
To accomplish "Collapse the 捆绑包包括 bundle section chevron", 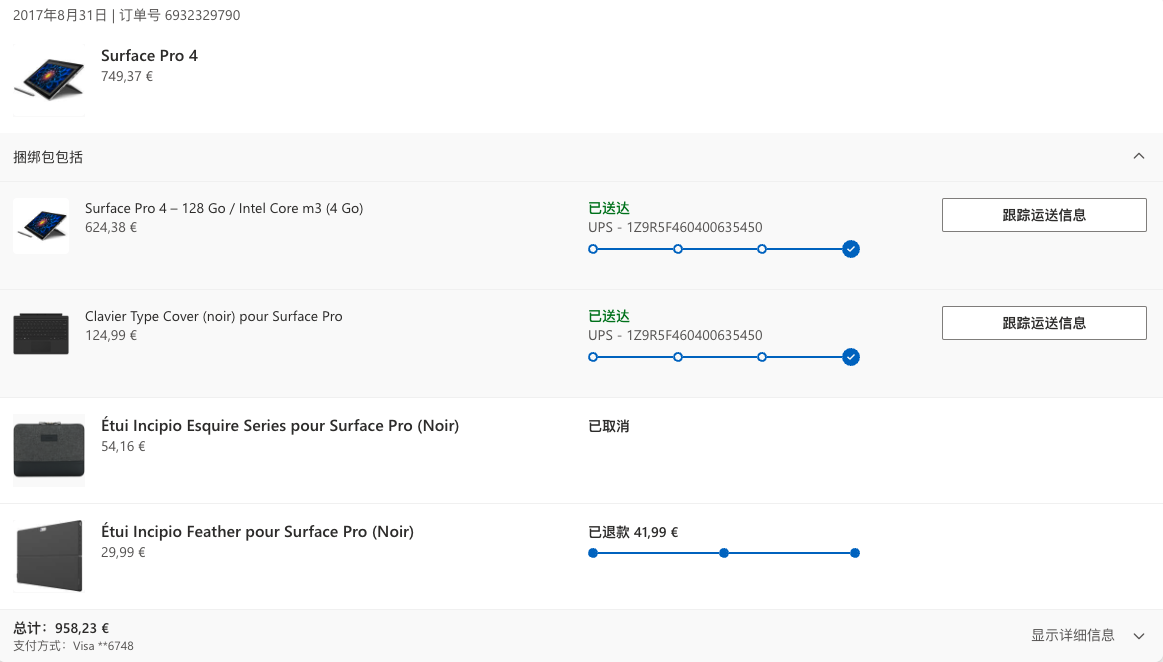I will tap(1139, 156).
